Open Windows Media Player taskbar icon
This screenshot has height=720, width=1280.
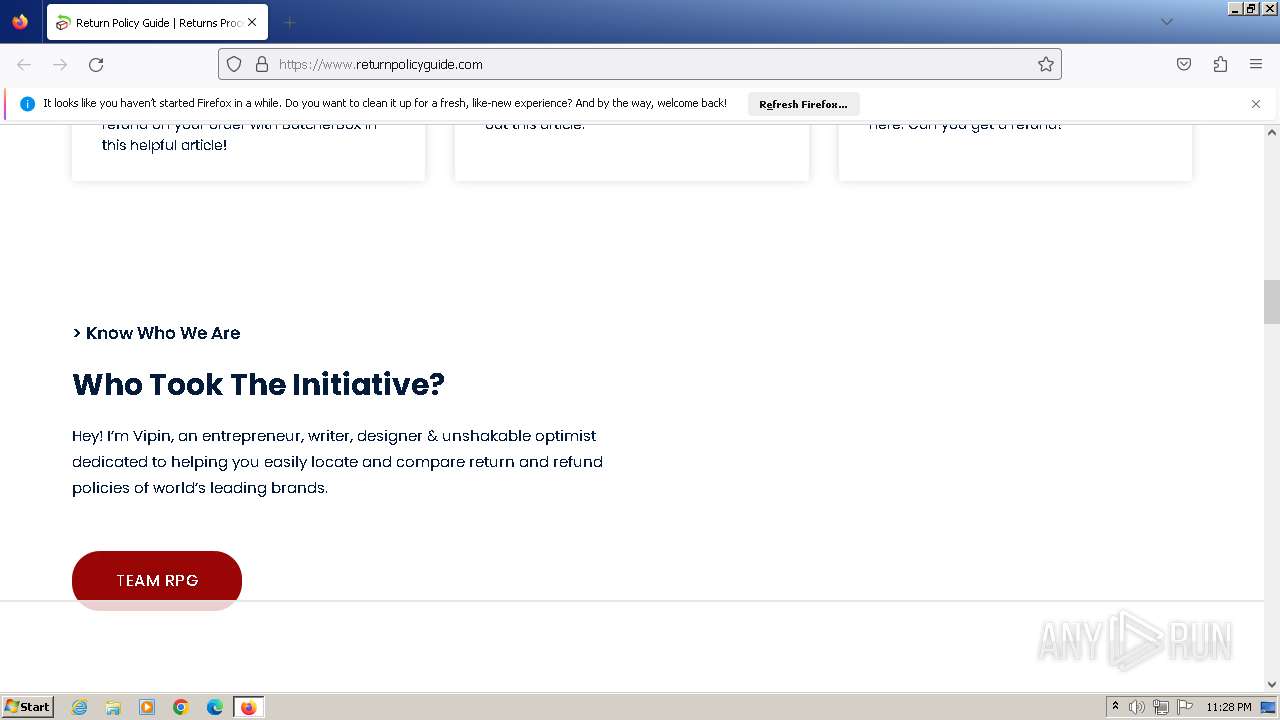(147, 707)
